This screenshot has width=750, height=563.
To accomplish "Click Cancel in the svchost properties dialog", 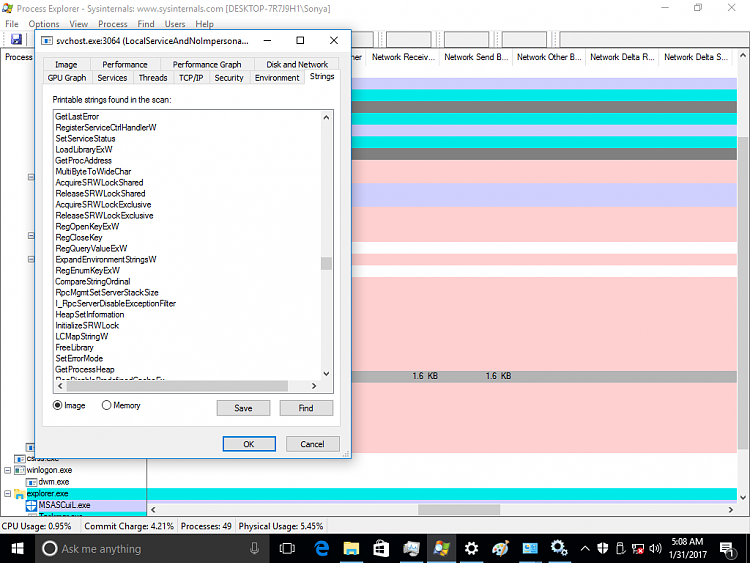I will tap(313, 444).
